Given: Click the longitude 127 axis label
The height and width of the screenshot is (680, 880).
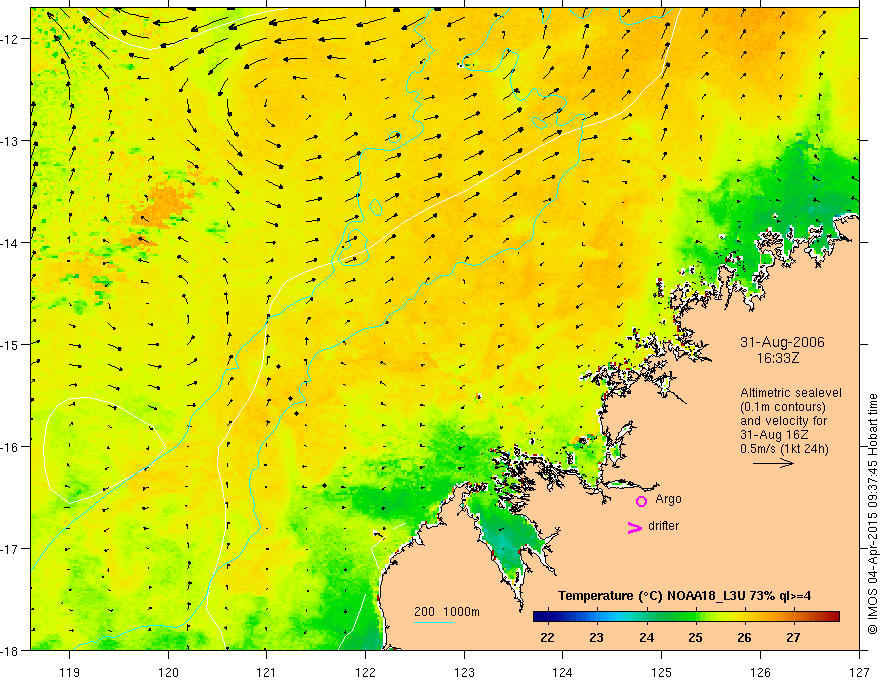Looking at the screenshot, I should click(x=859, y=672).
